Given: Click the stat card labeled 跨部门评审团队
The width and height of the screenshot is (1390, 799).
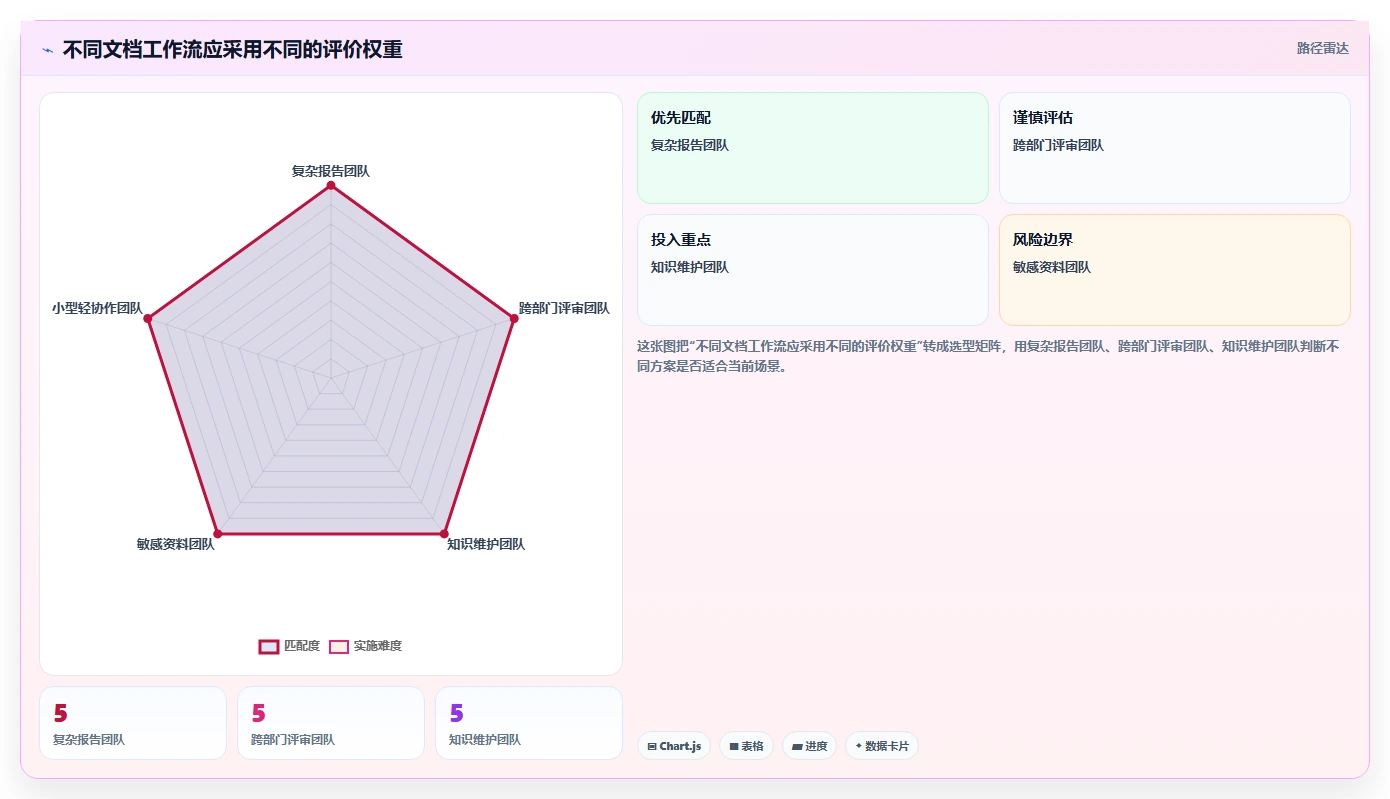Looking at the screenshot, I should [x=331, y=723].
